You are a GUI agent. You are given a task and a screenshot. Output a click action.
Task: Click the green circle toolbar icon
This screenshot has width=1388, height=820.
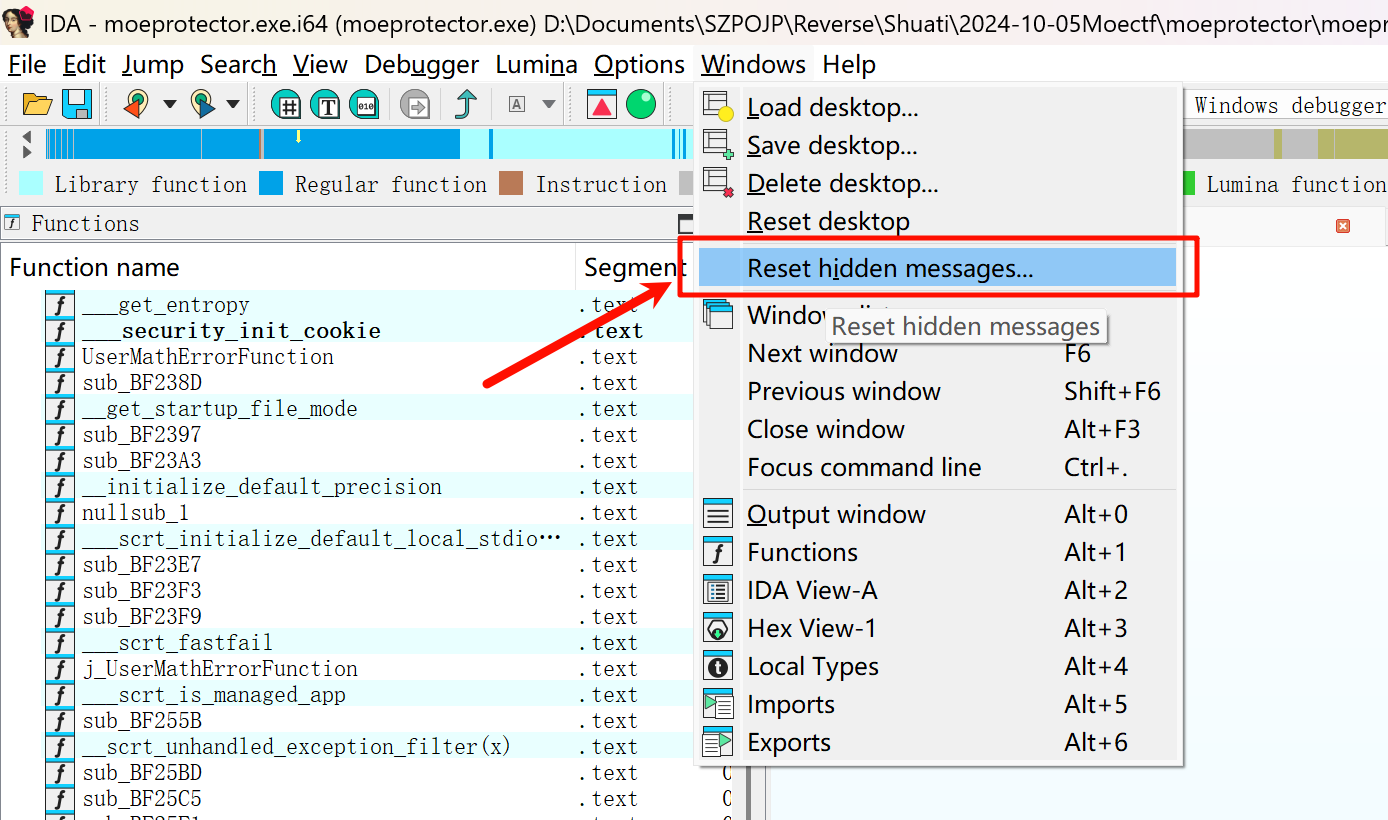pyautogui.click(x=641, y=104)
